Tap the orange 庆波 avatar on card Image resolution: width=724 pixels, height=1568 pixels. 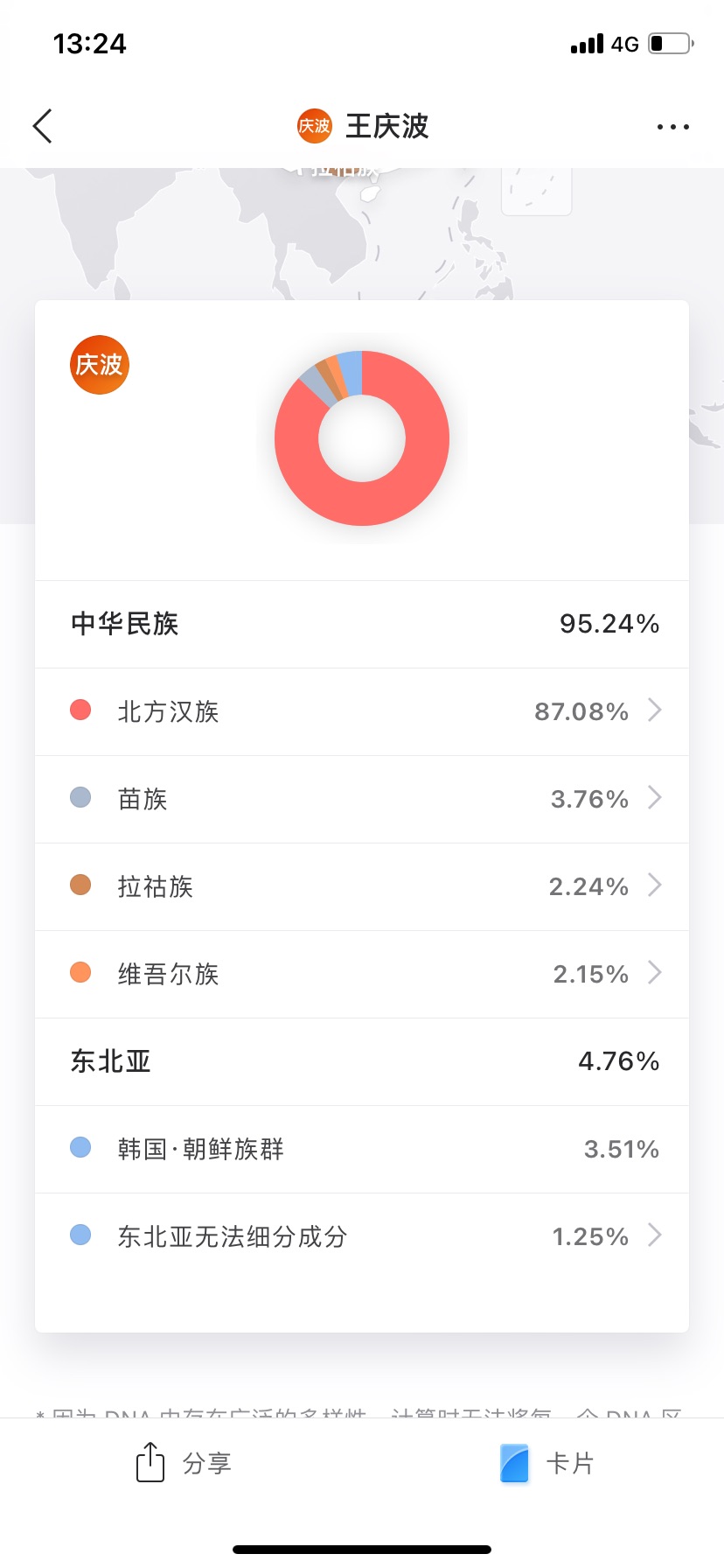click(x=100, y=365)
